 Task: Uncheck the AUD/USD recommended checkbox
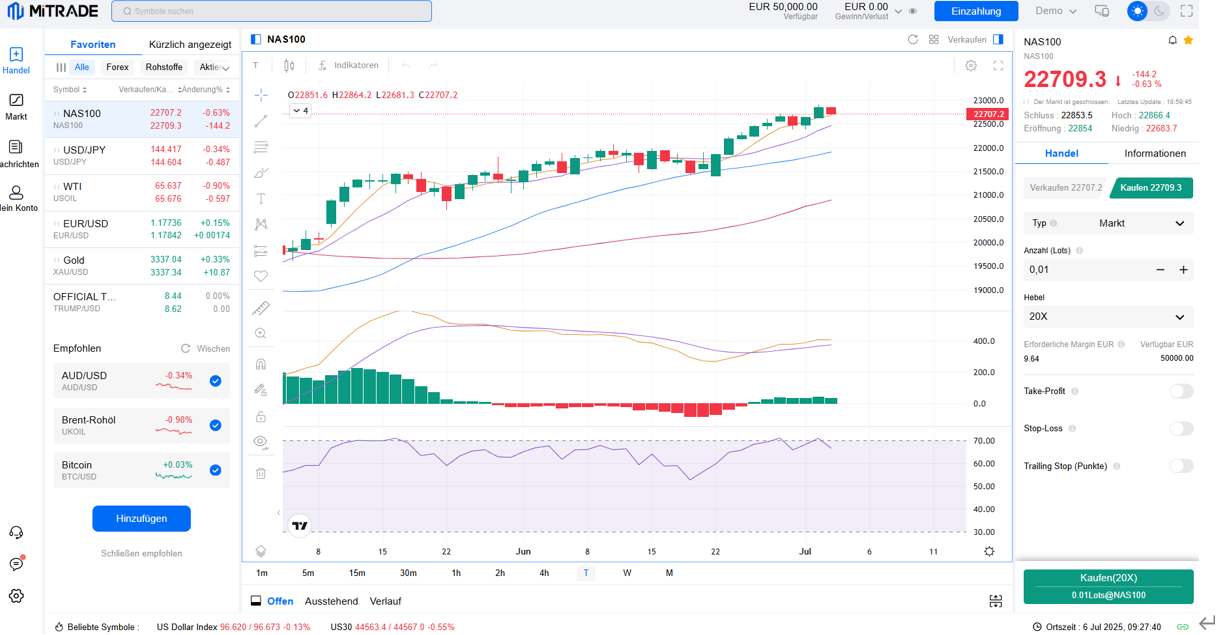tap(215, 381)
